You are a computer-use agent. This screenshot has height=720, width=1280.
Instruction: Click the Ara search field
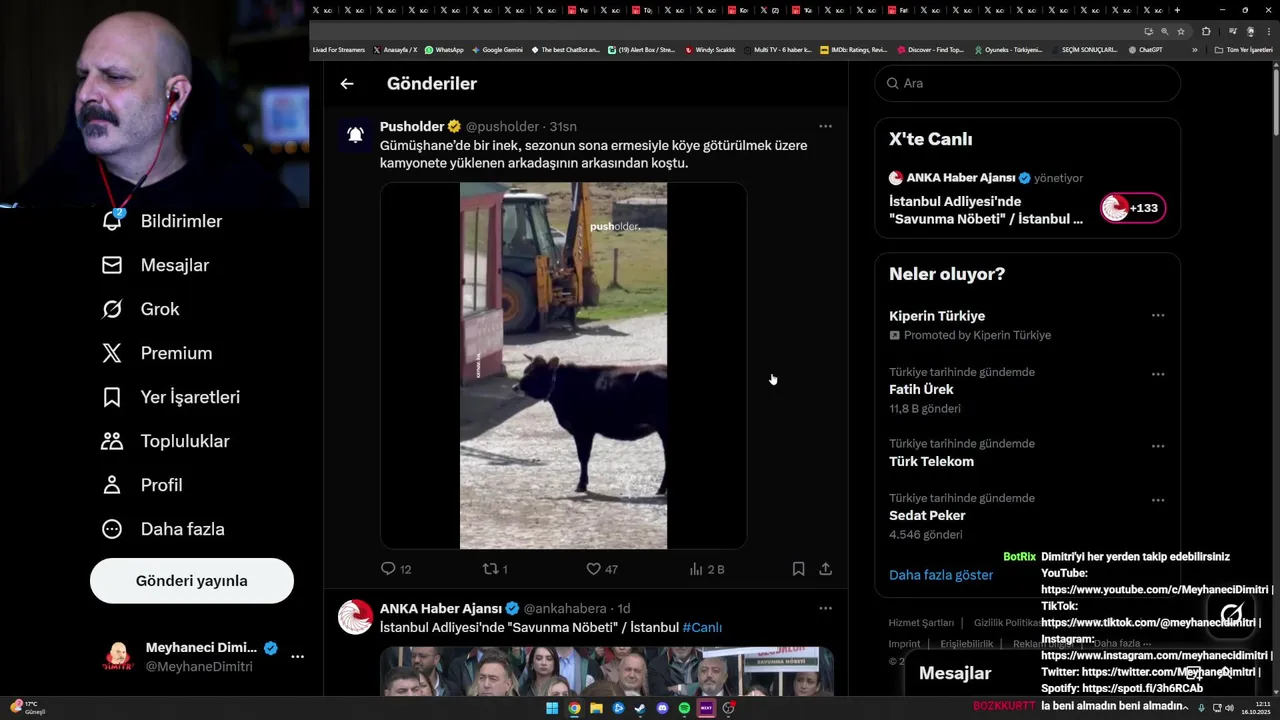(x=1027, y=83)
